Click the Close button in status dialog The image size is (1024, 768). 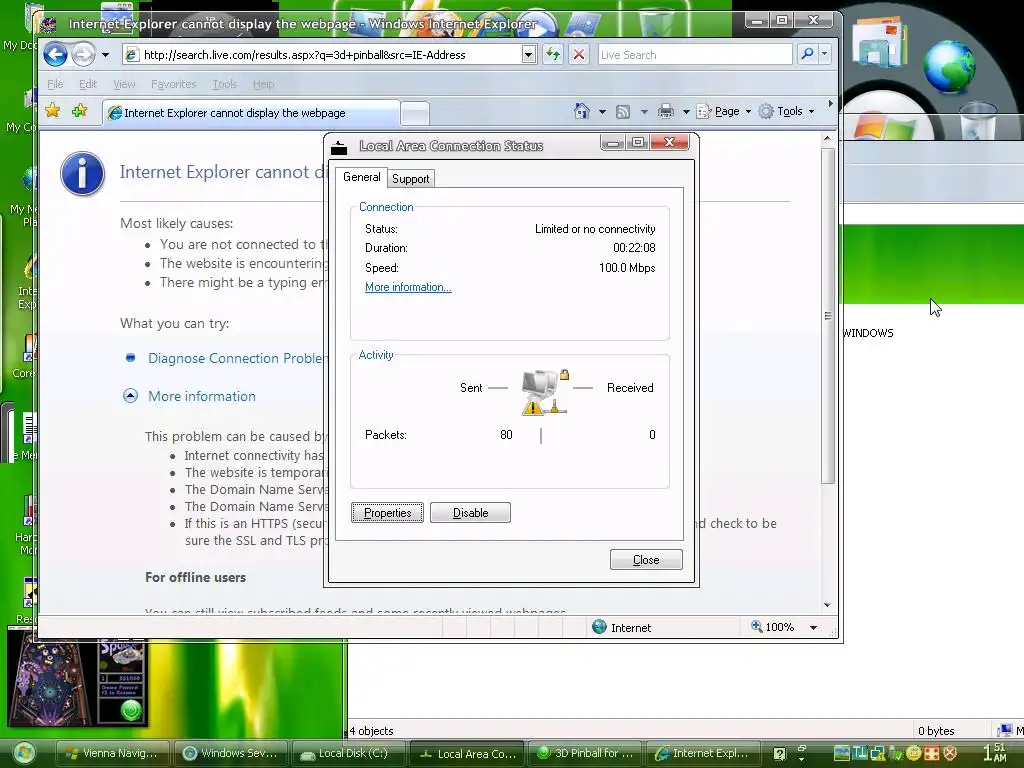[646, 560]
